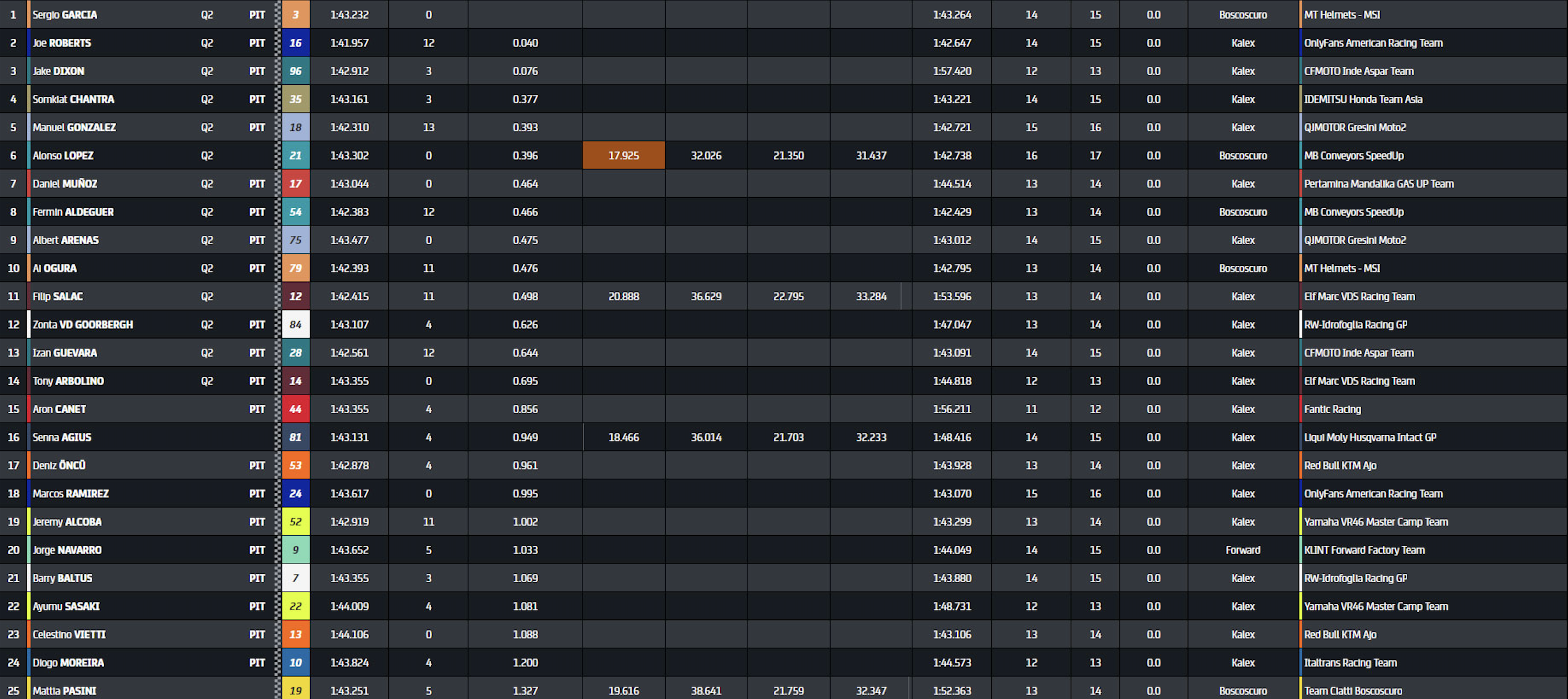
Task: Click the white number 84 badge
Action: [295, 324]
